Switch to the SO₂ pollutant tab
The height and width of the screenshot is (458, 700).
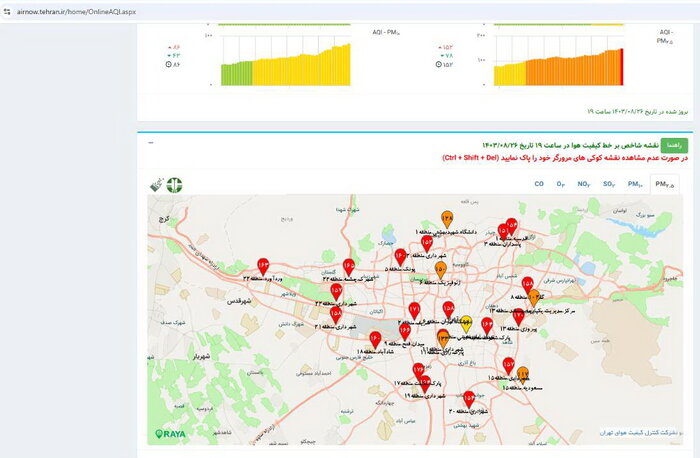click(609, 184)
